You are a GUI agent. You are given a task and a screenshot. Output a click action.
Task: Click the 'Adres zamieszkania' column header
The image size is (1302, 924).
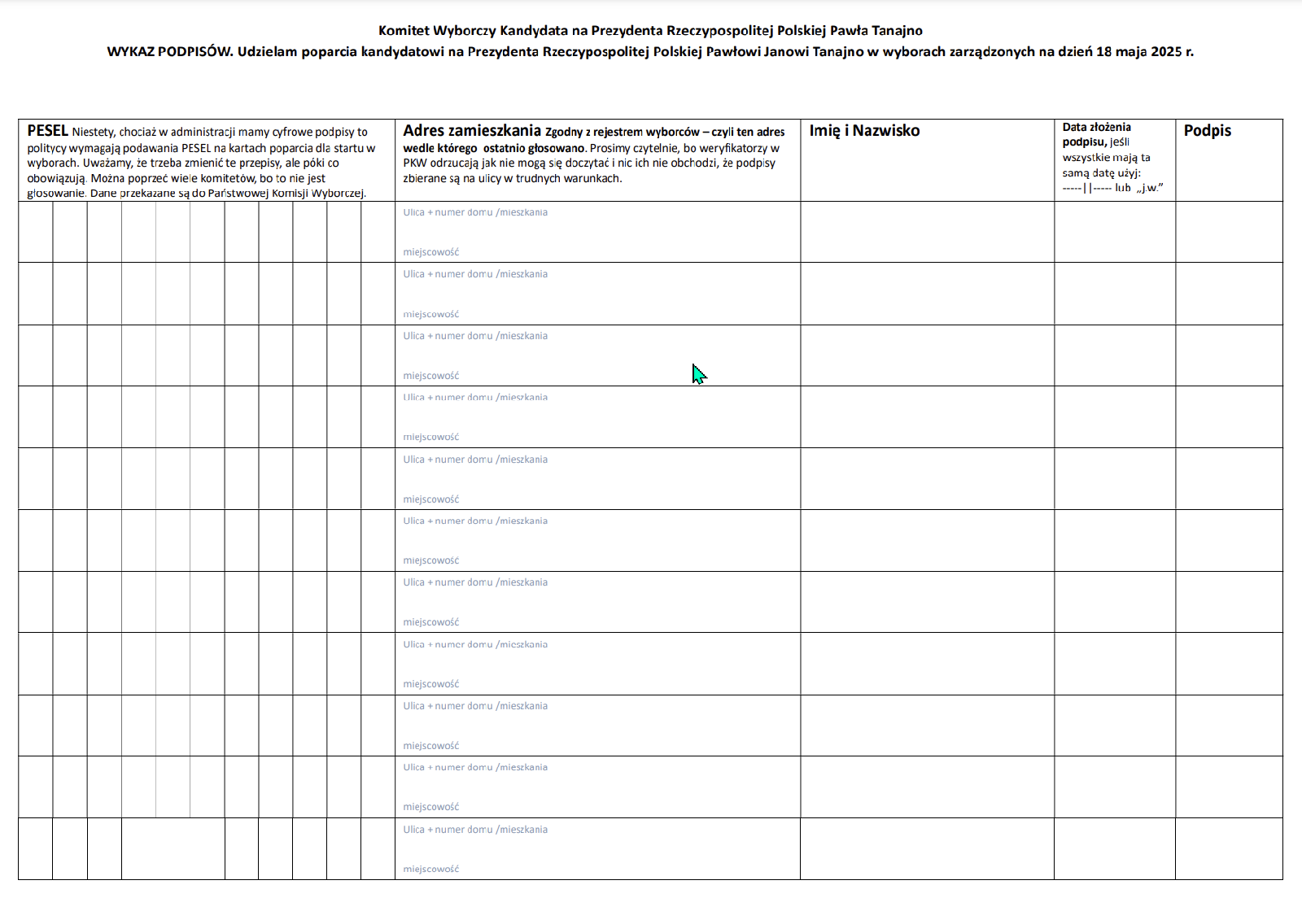472,130
